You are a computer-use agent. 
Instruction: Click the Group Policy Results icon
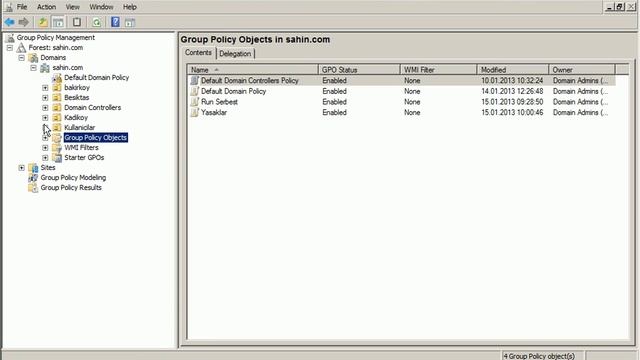coord(33,188)
